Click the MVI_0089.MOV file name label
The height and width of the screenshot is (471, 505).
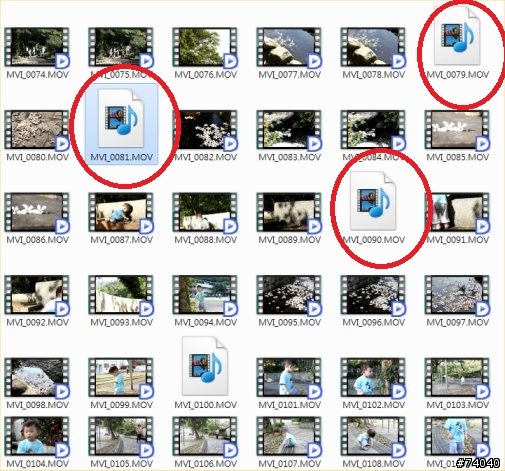click(289, 240)
